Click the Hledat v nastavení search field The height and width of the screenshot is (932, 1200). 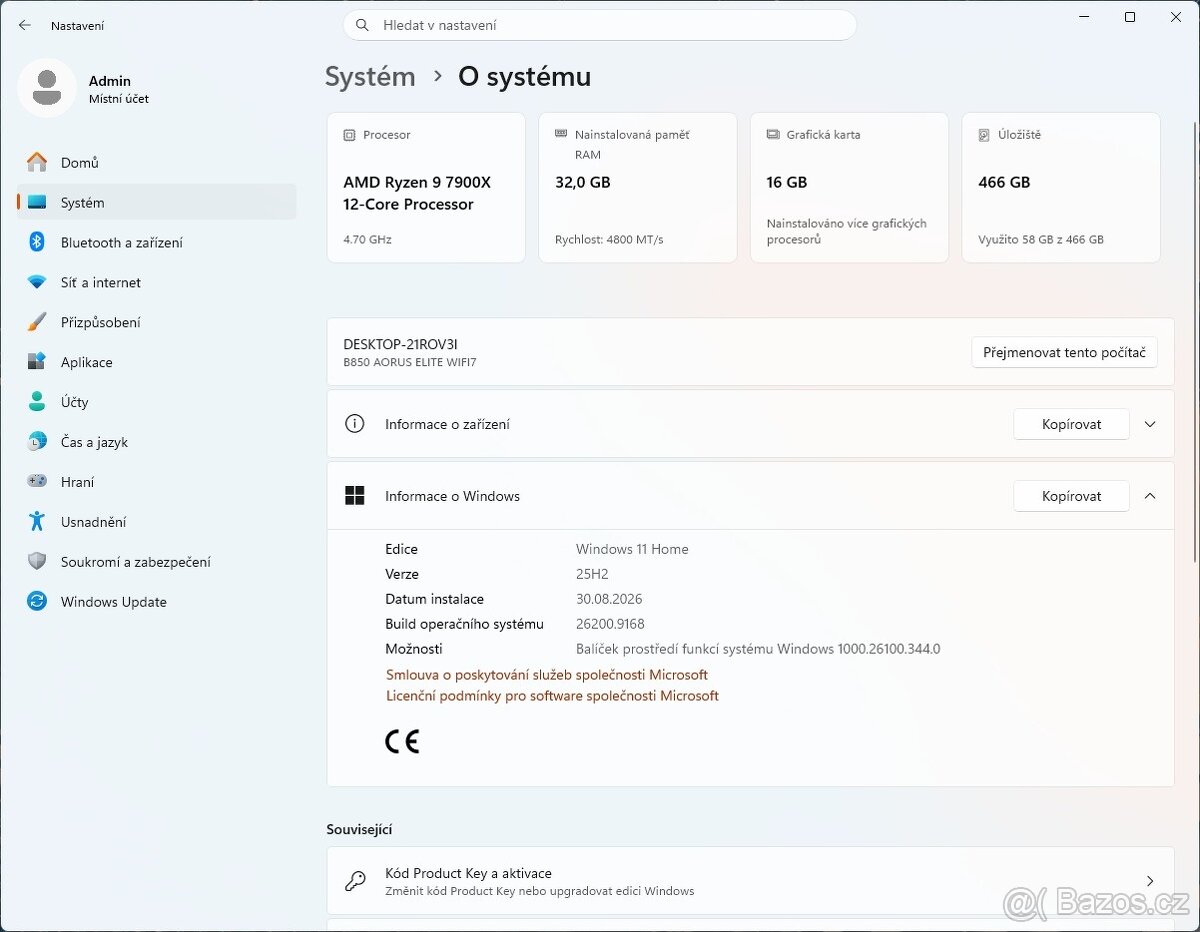[600, 25]
